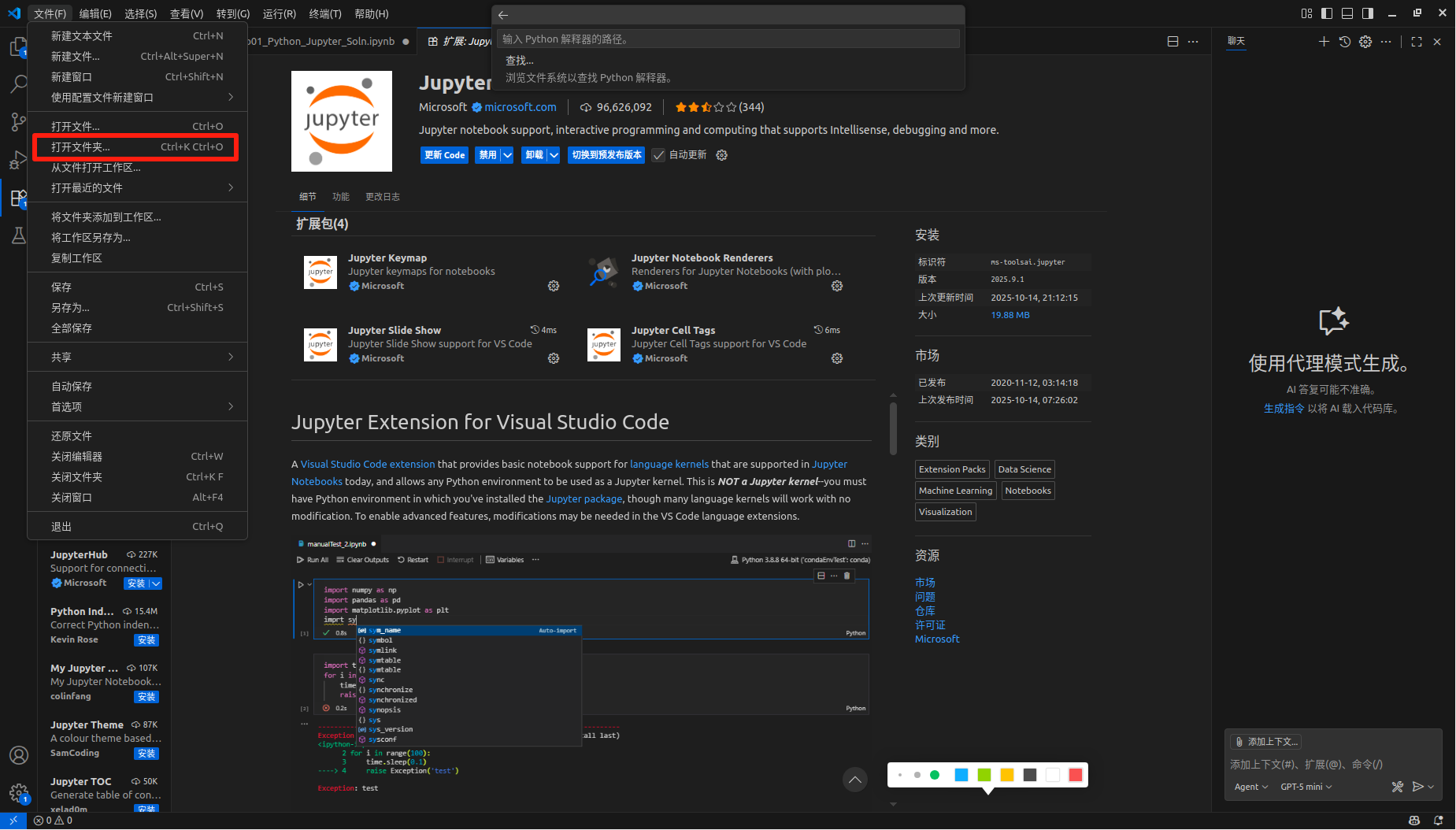
Task: Start a new chat with plus icon
Action: click(1324, 42)
